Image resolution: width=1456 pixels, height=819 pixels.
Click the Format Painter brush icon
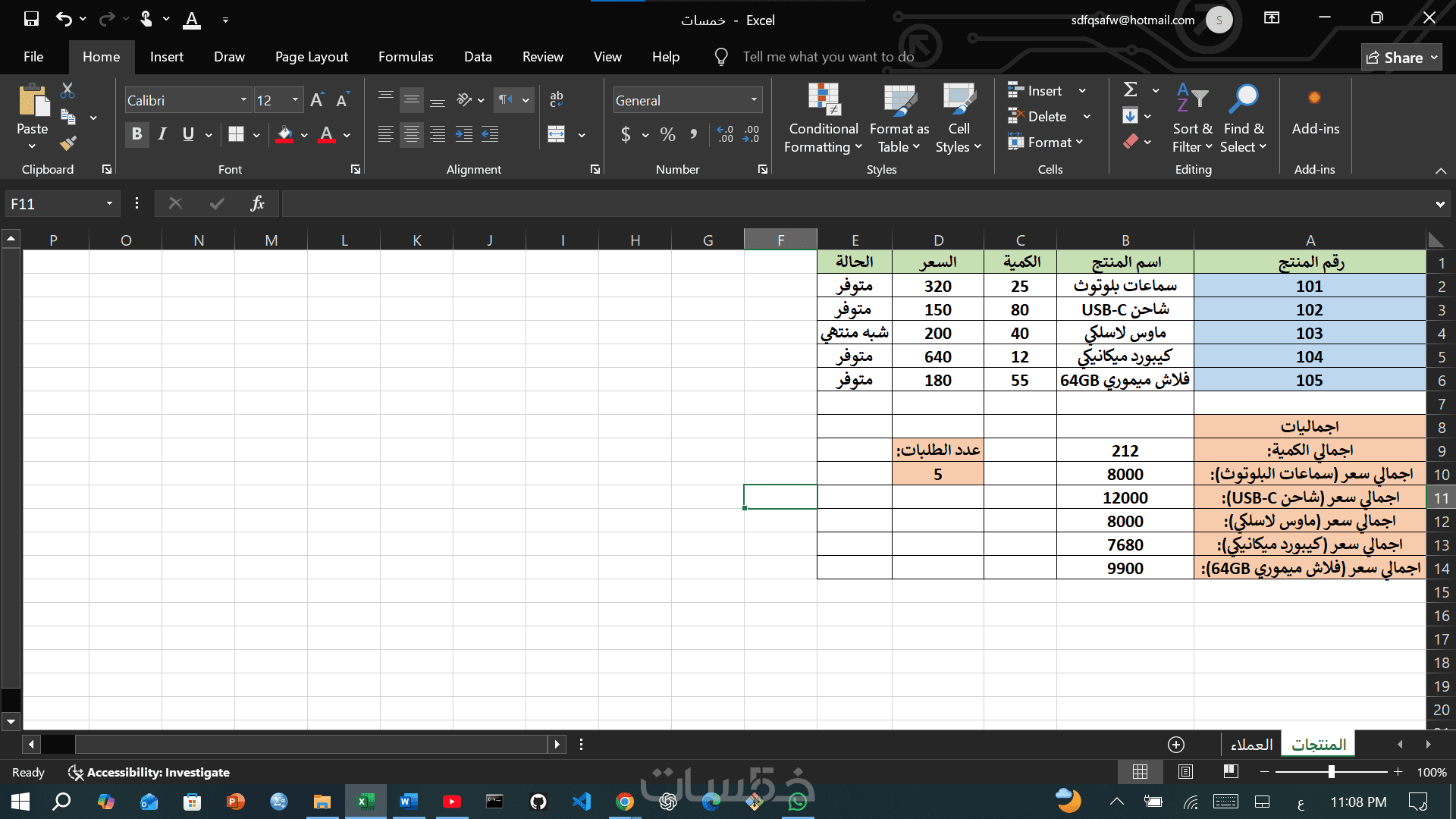[x=68, y=143]
